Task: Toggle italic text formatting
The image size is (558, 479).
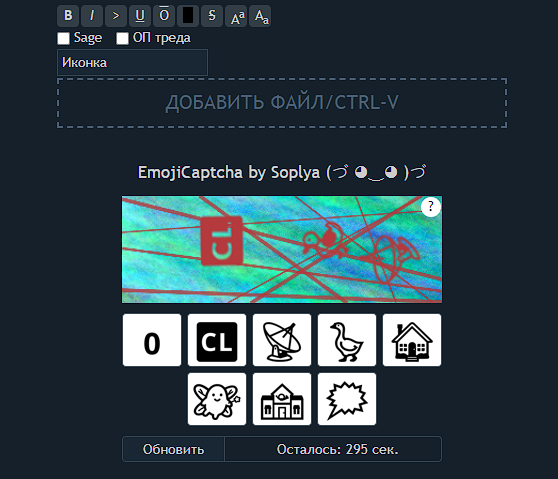Action: click(x=92, y=16)
